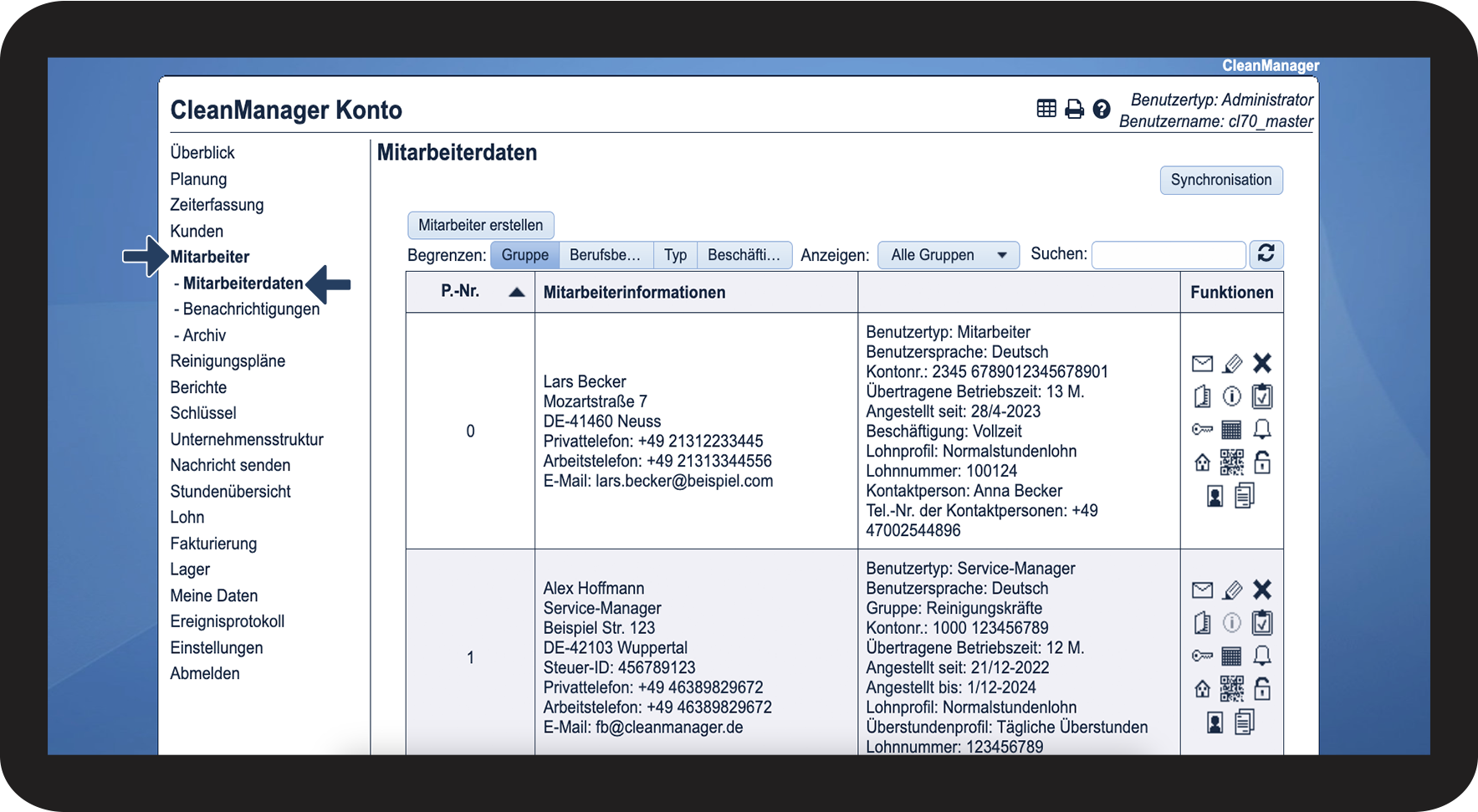Click QR code icon for Alex Hoffmann
This screenshot has height=812, width=1478.
click(x=1232, y=689)
